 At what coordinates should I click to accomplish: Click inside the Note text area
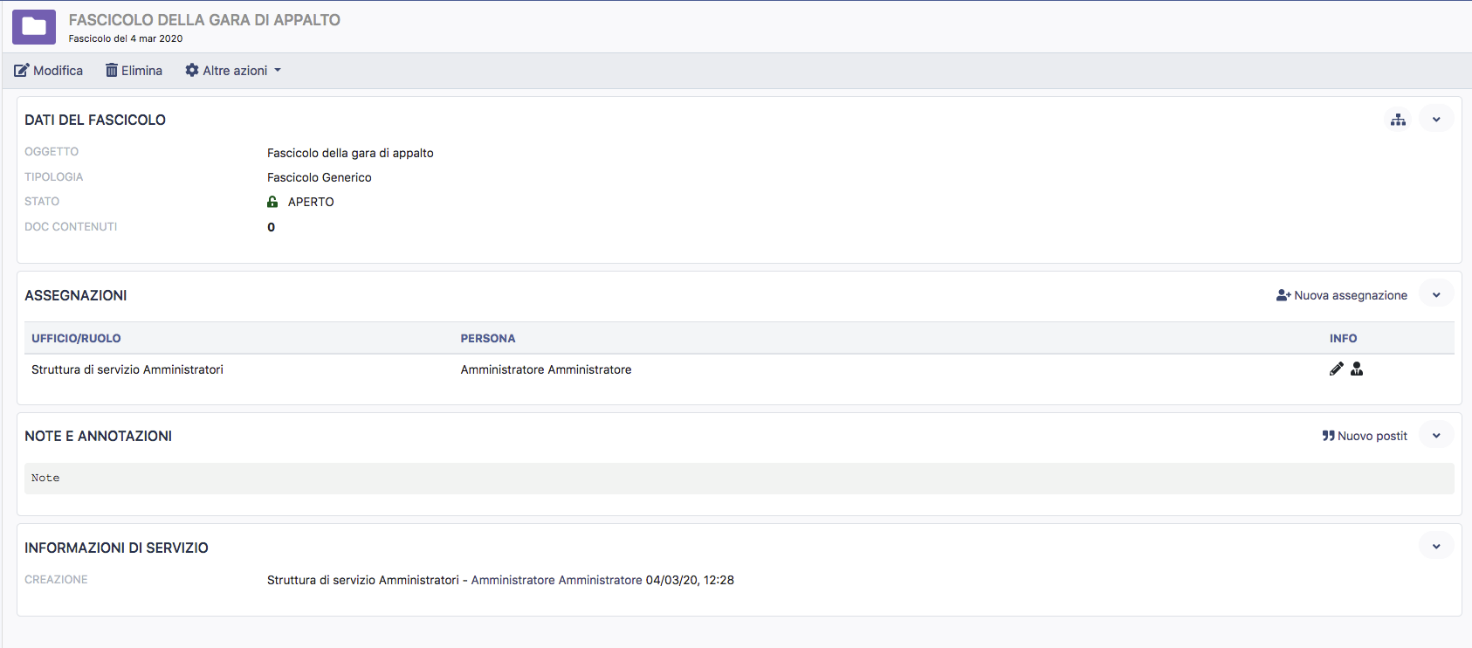738,478
